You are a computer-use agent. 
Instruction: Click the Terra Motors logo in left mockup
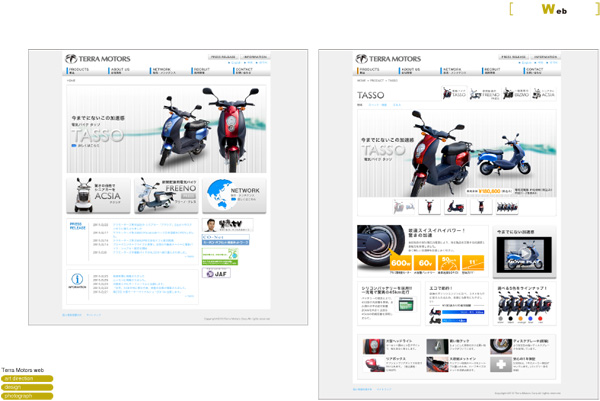pyautogui.click(x=98, y=59)
